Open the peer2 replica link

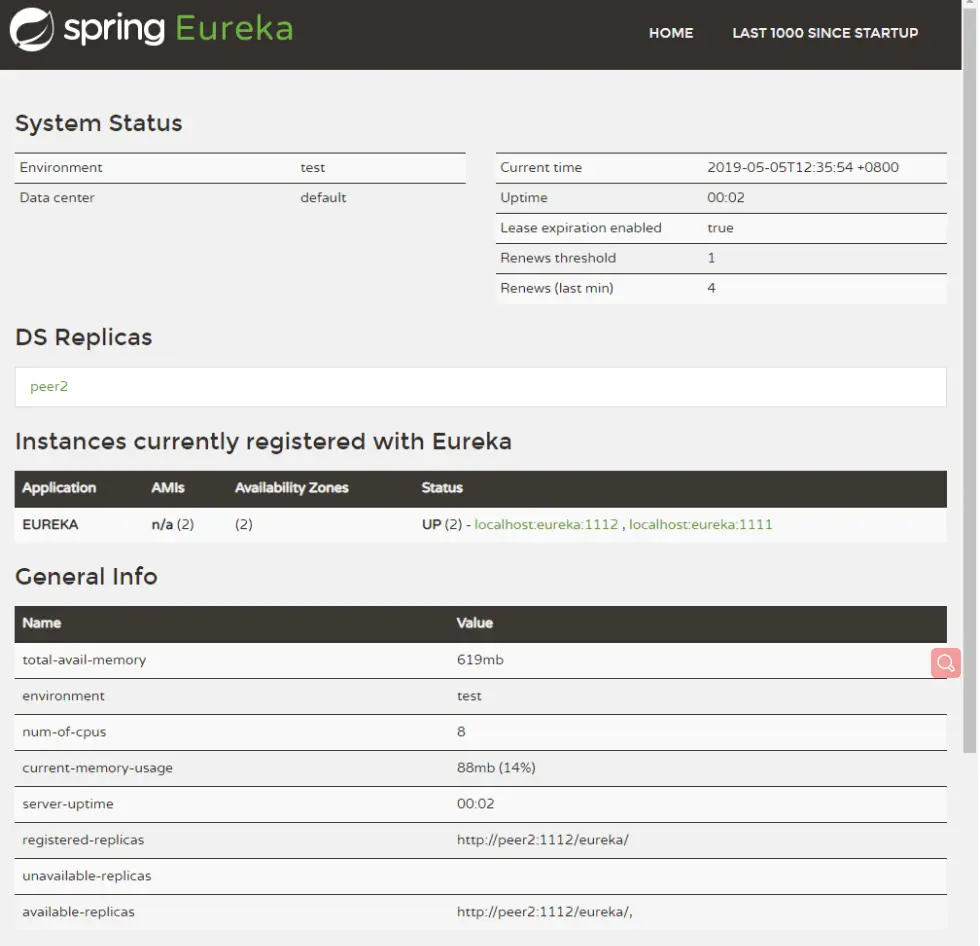[x=49, y=386]
